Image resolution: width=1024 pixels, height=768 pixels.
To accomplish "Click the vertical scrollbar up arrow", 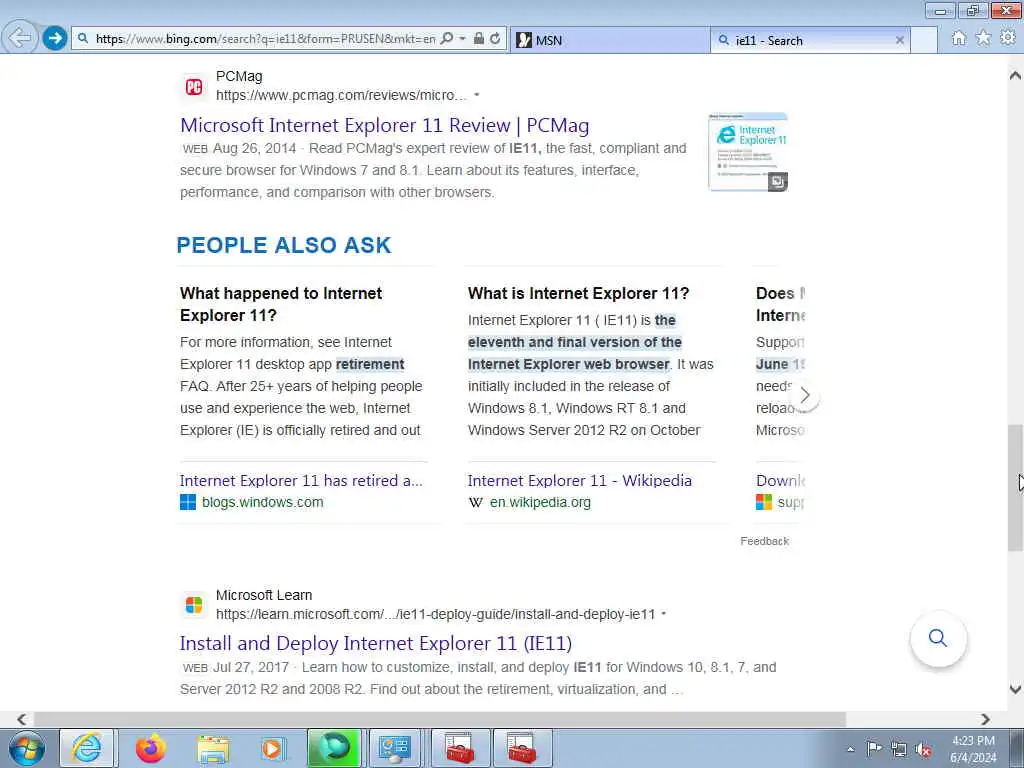I will [1015, 75].
